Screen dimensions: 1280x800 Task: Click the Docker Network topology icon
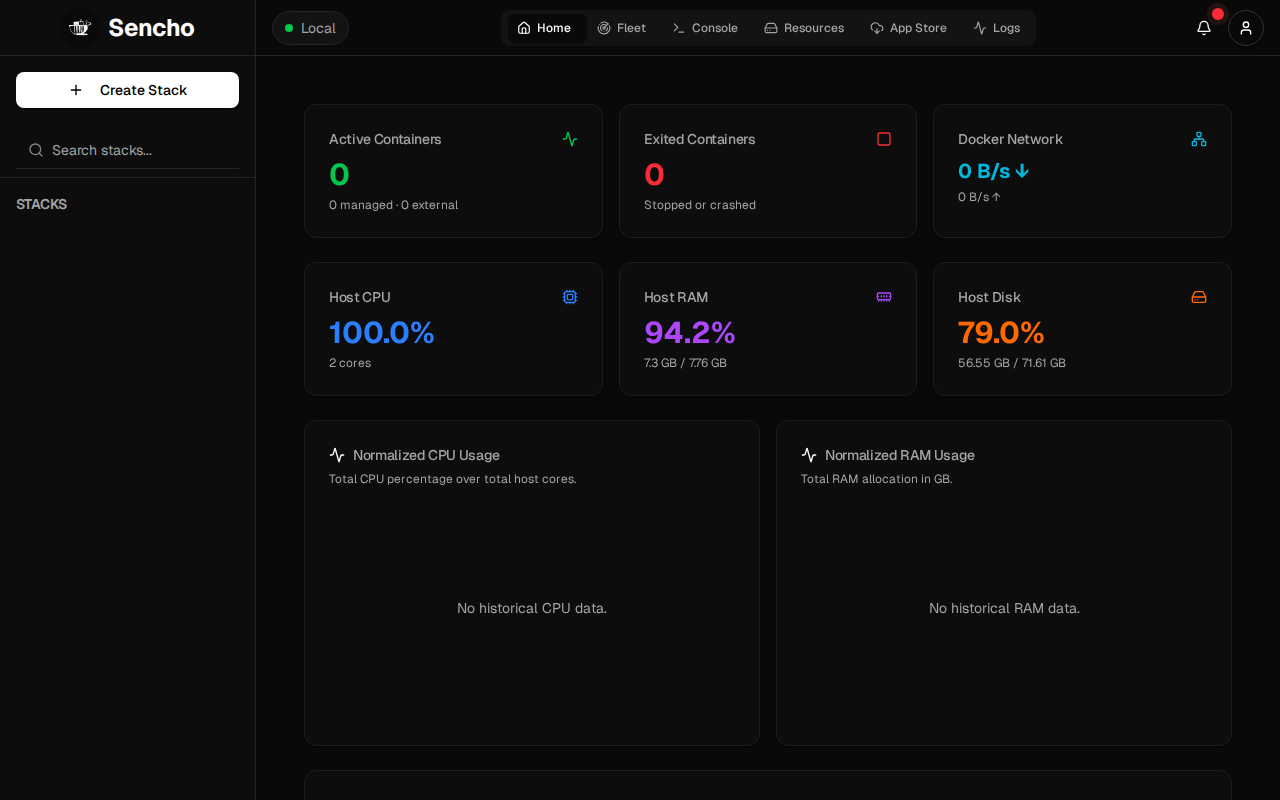[1199, 139]
